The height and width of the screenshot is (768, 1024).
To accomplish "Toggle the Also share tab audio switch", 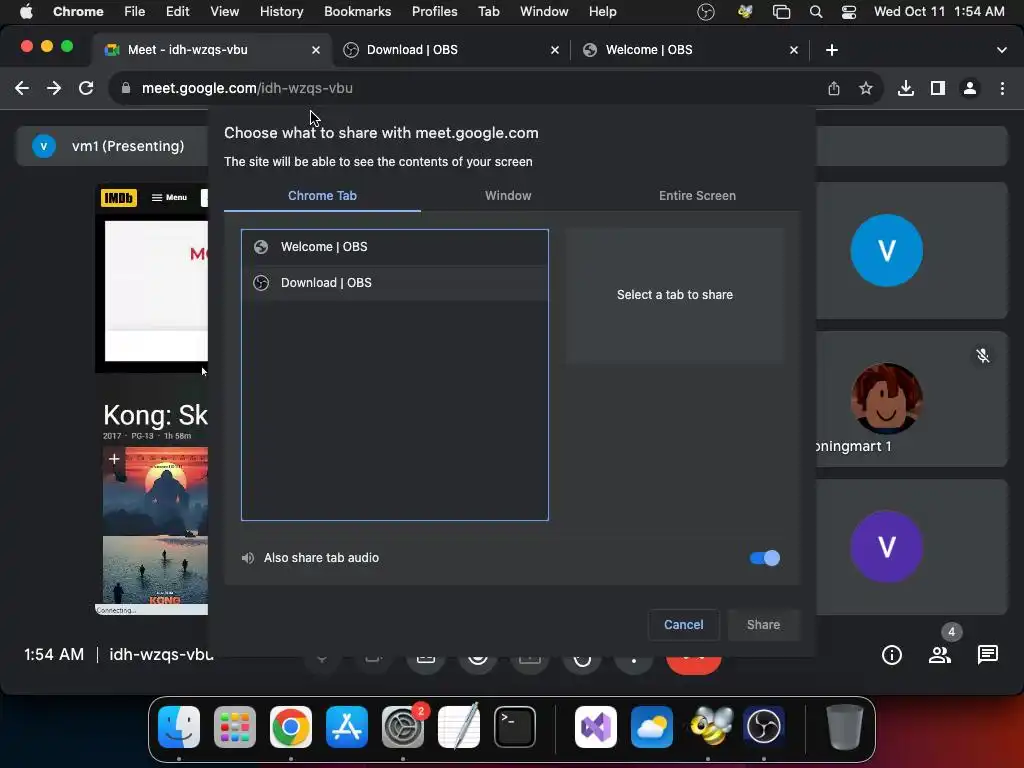I will click(x=764, y=558).
